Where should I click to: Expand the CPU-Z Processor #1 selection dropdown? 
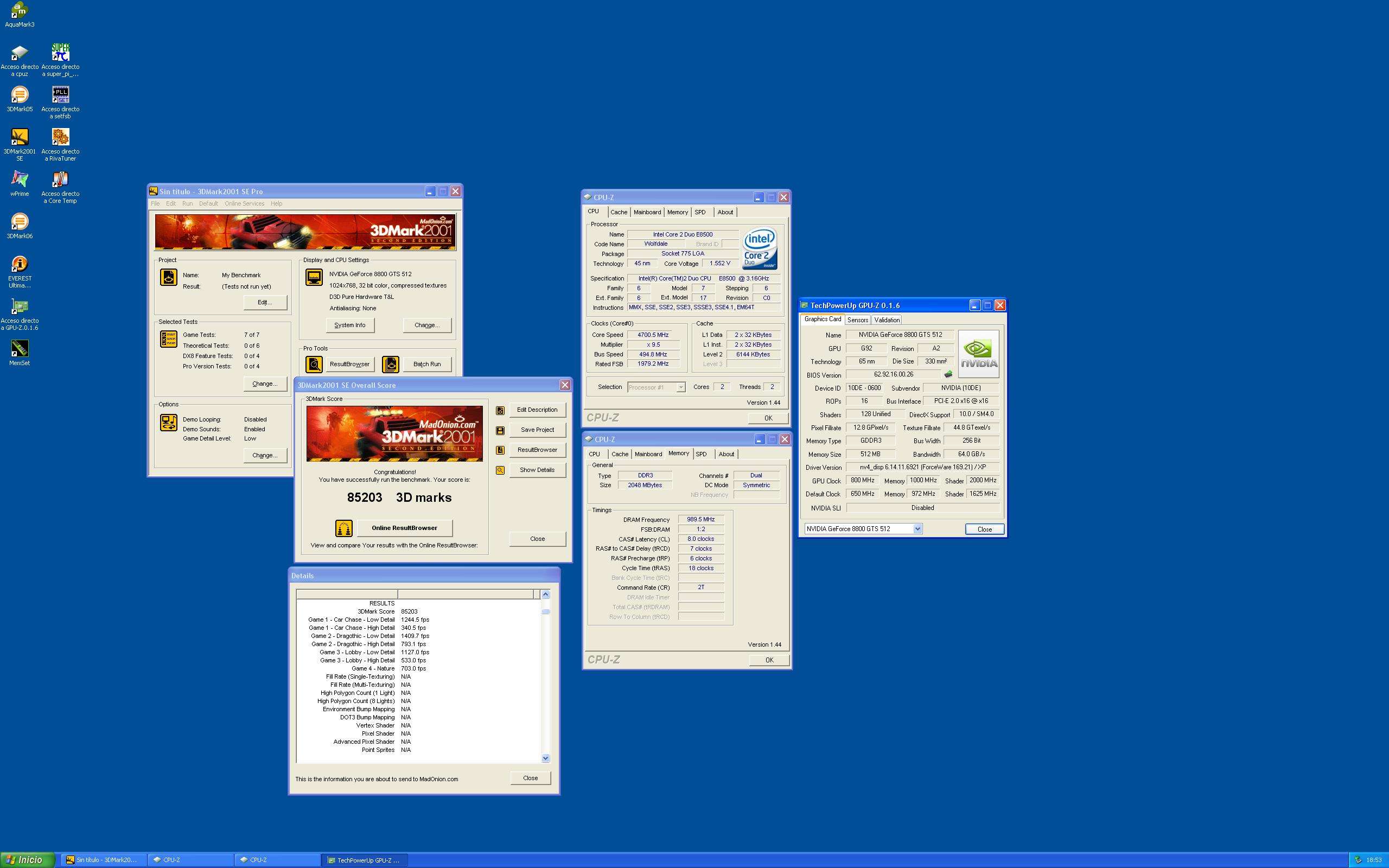click(x=681, y=387)
